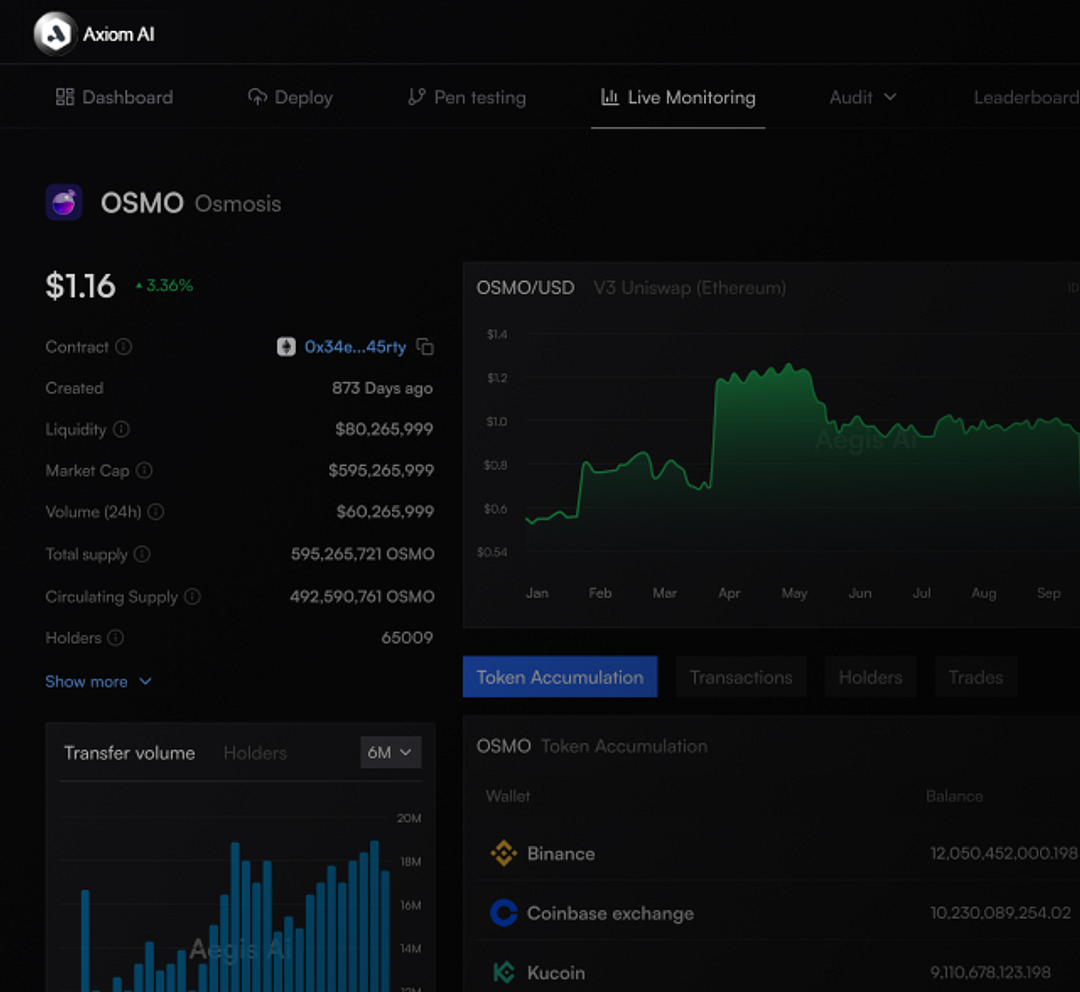Screen dimensions: 1080x992
Task: Select the Live Monitoring tab
Action: point(678,97)
